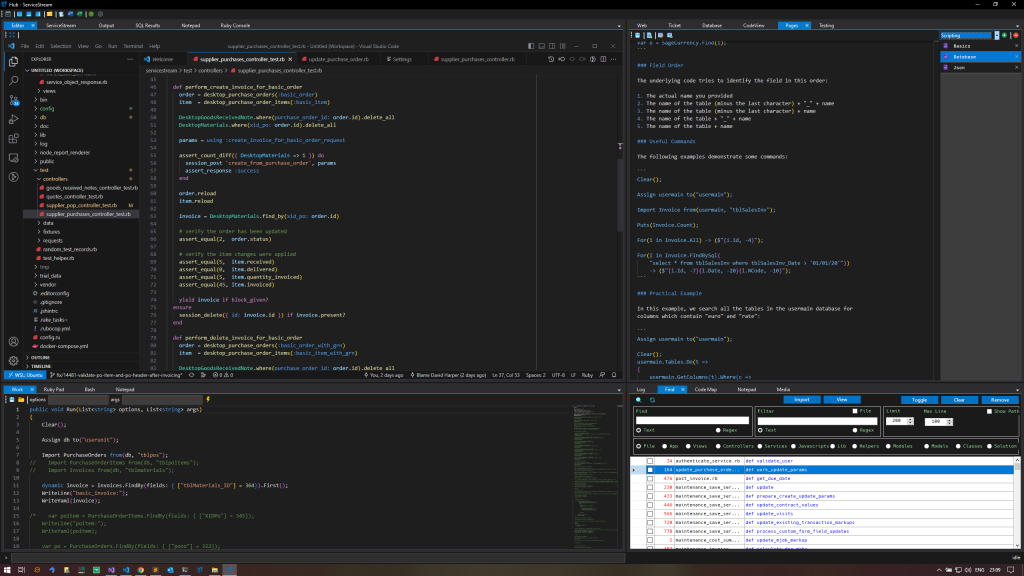Open supplier_pop_controller_test.rb in the Explorer
This screenshot has height=576, width=1024.
pyautogui.click(x=81, y=205)
